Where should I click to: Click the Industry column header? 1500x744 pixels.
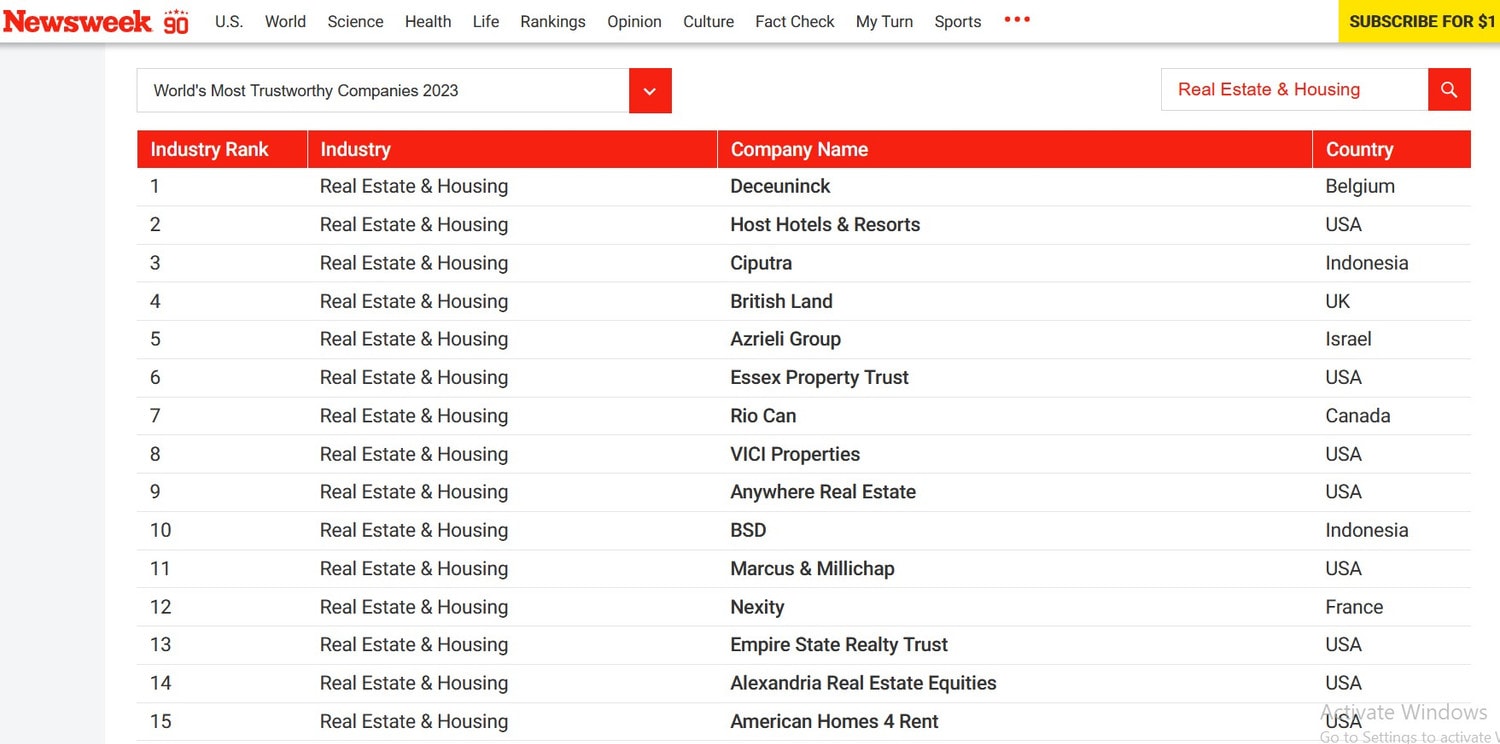point(512,149)
